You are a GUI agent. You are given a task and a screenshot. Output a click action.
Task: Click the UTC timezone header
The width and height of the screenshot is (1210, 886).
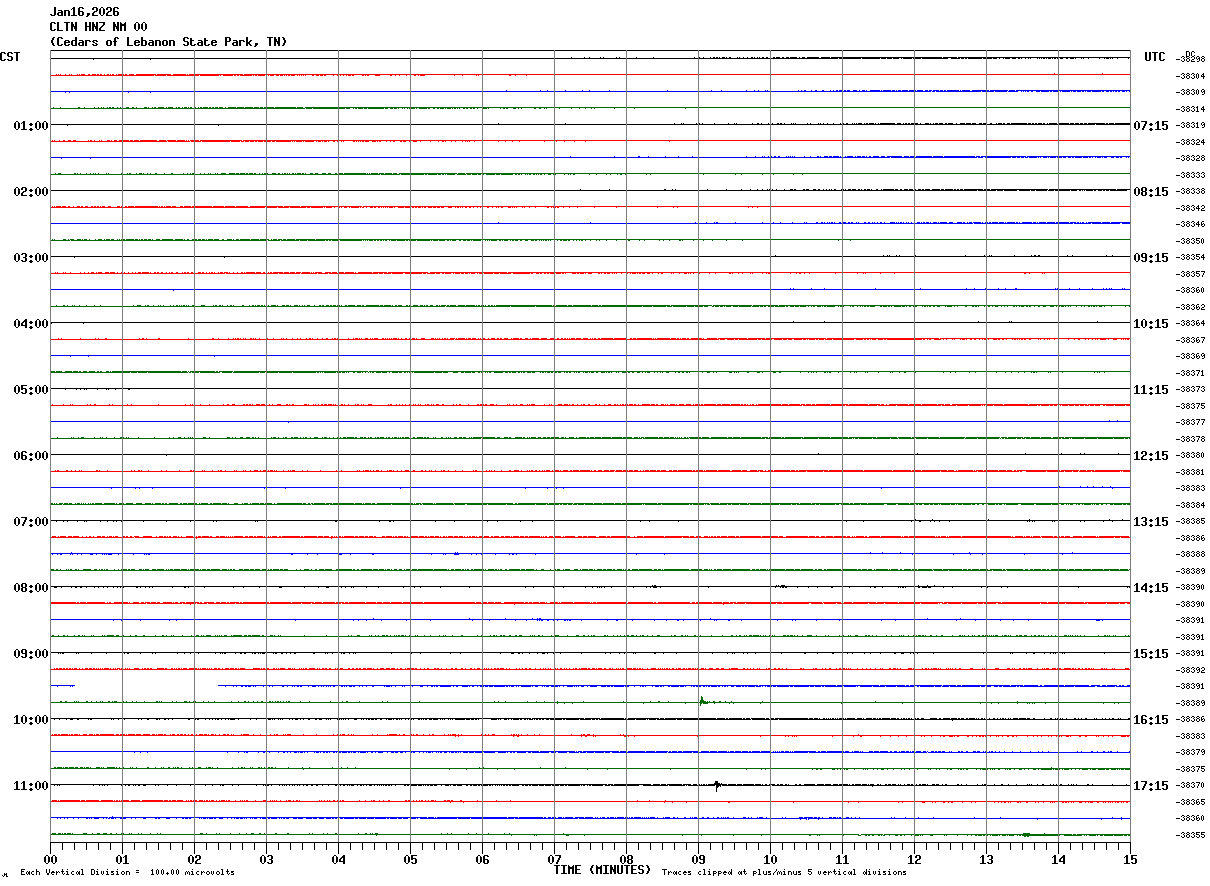(1155, 57)
